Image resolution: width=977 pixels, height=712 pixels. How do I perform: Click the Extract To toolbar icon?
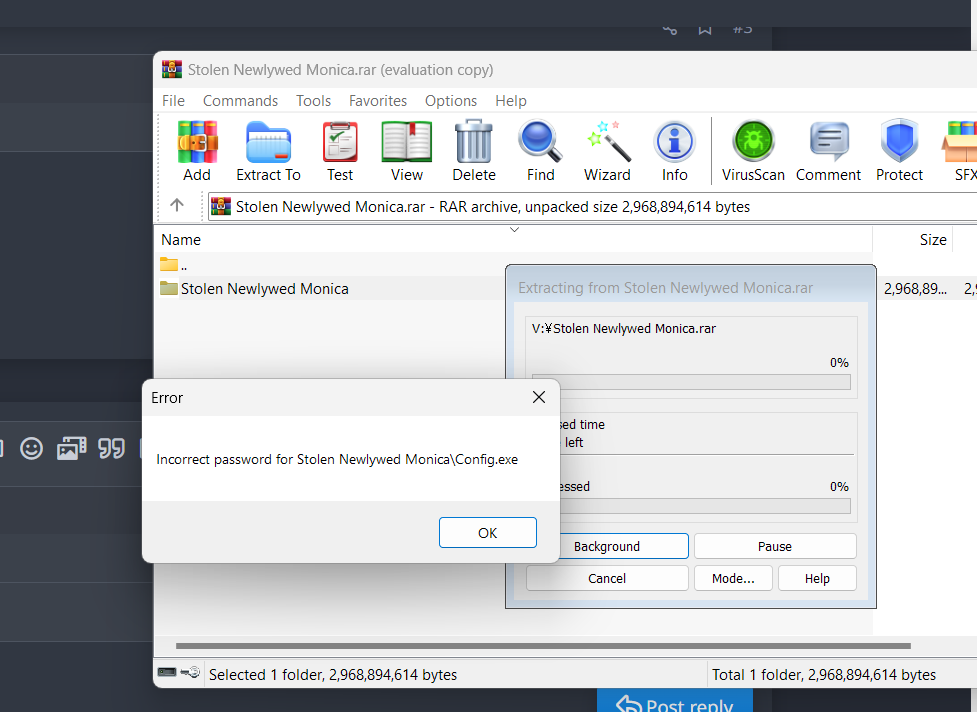click(x=268, y=142)
